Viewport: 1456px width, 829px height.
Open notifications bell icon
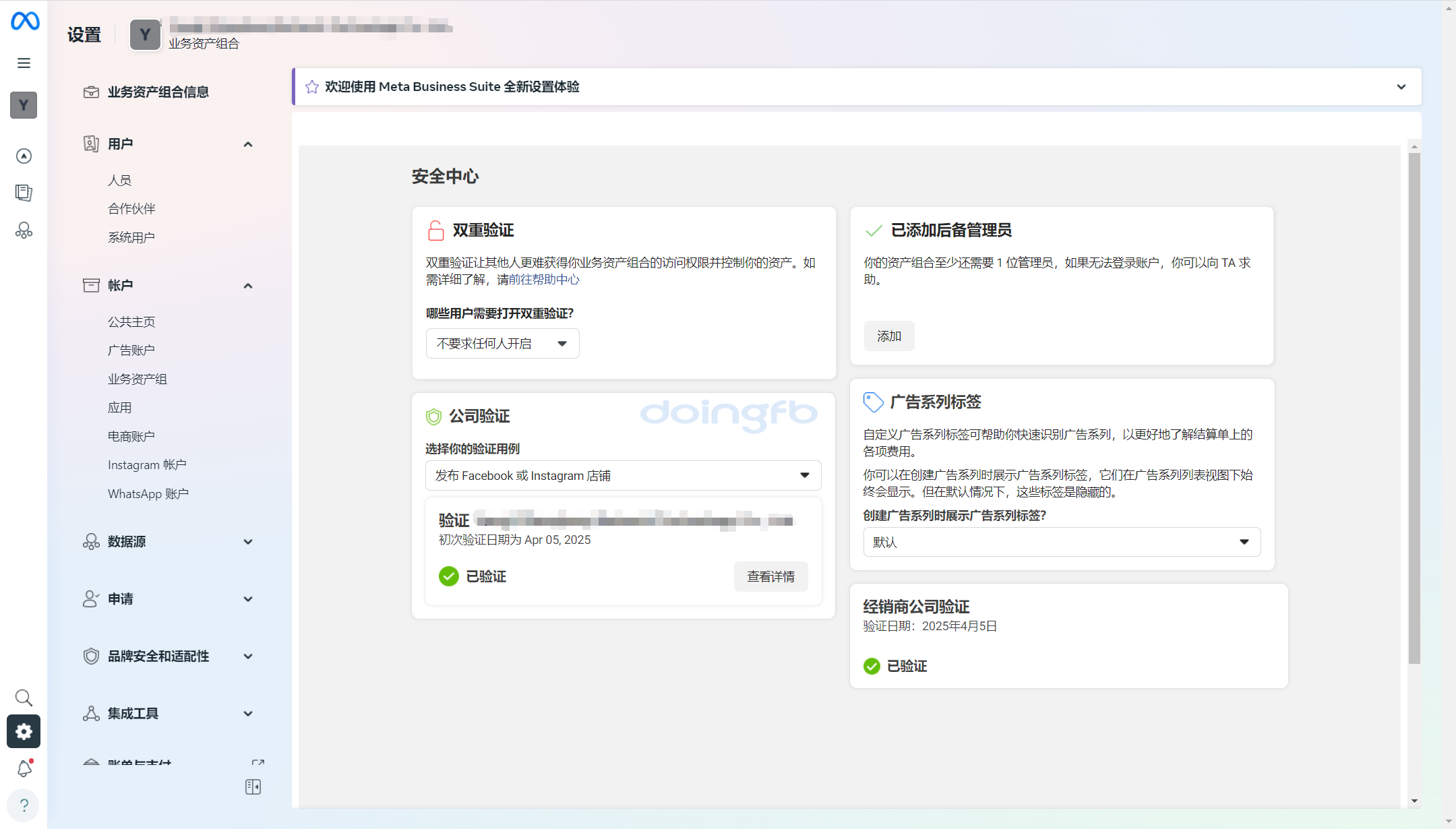click(x=24, y=768)
